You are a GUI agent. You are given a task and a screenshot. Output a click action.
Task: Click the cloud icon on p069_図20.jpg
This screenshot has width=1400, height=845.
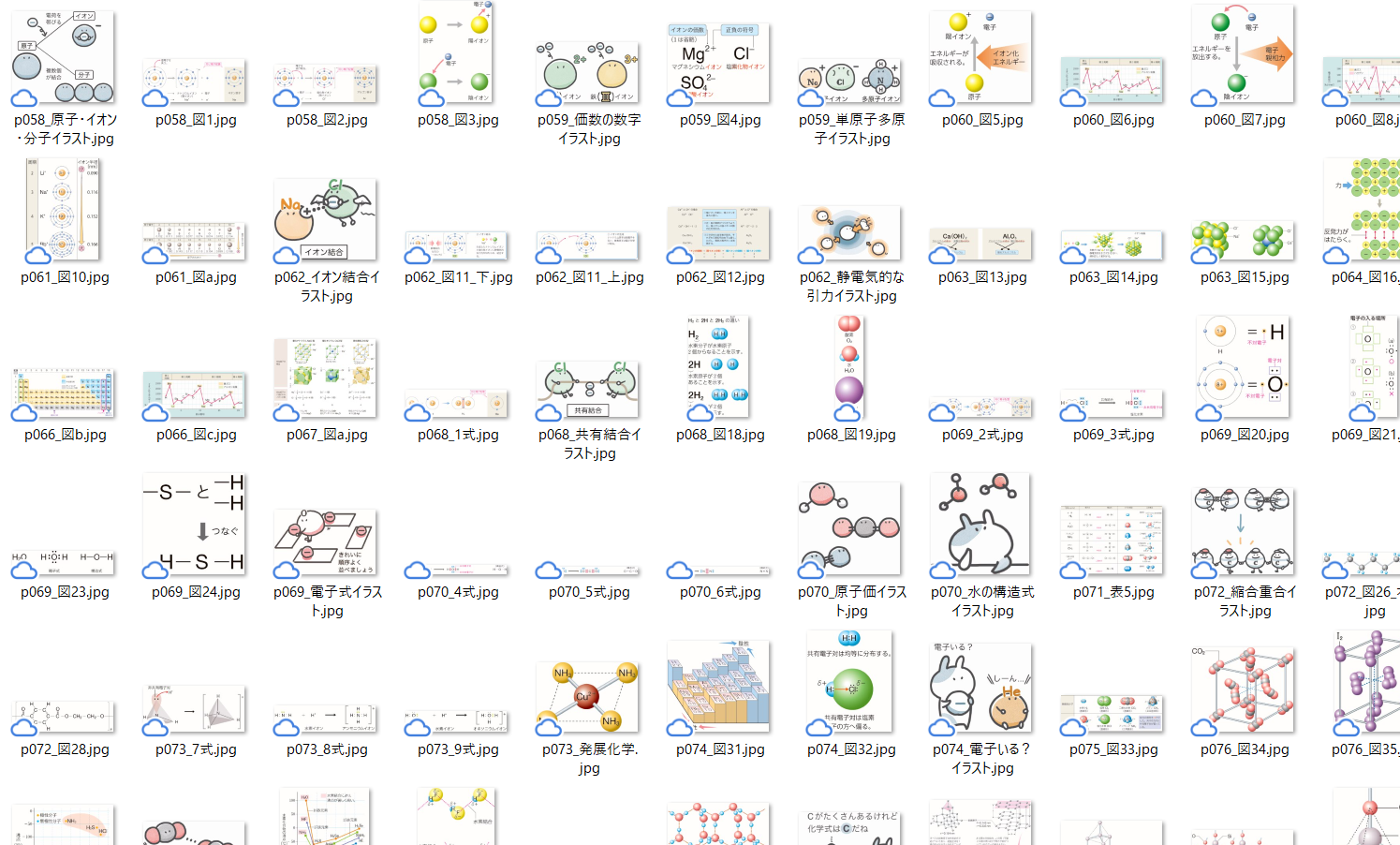coord(1209,412)
